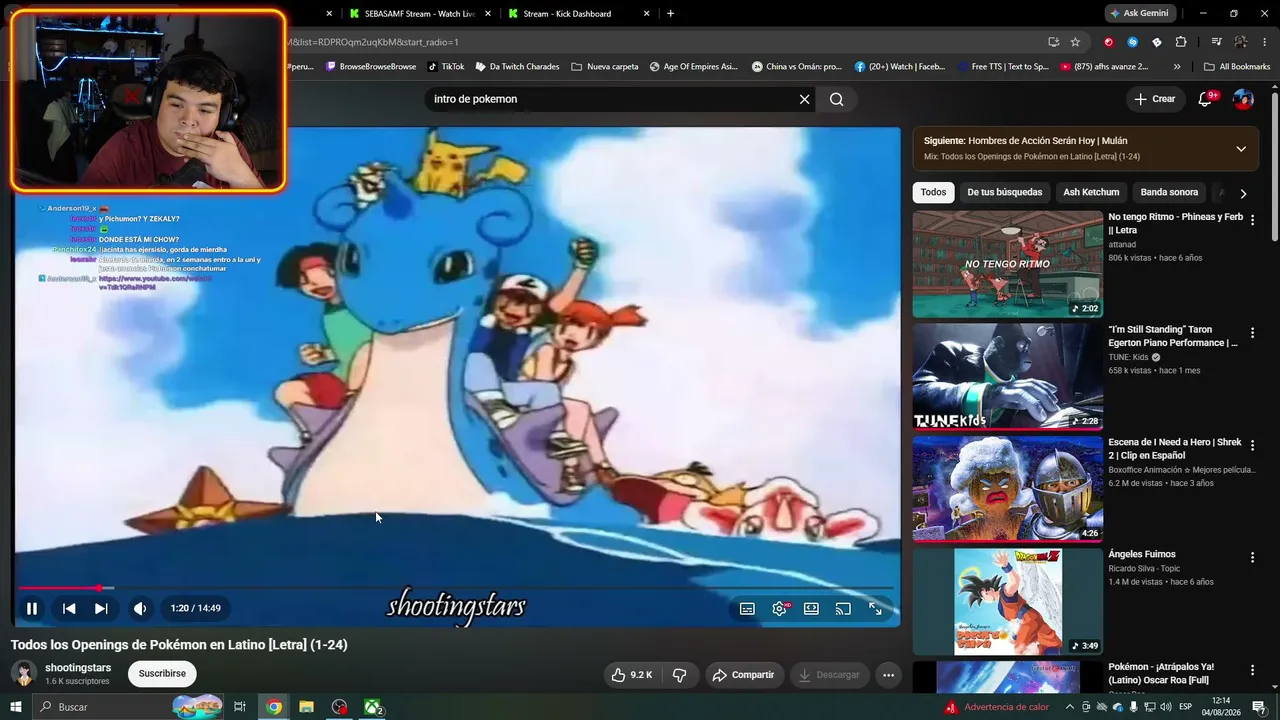Show hidden system tray icons
Image resolution: width=1280 pixels, height=720 pixels.
point(1069,707)
